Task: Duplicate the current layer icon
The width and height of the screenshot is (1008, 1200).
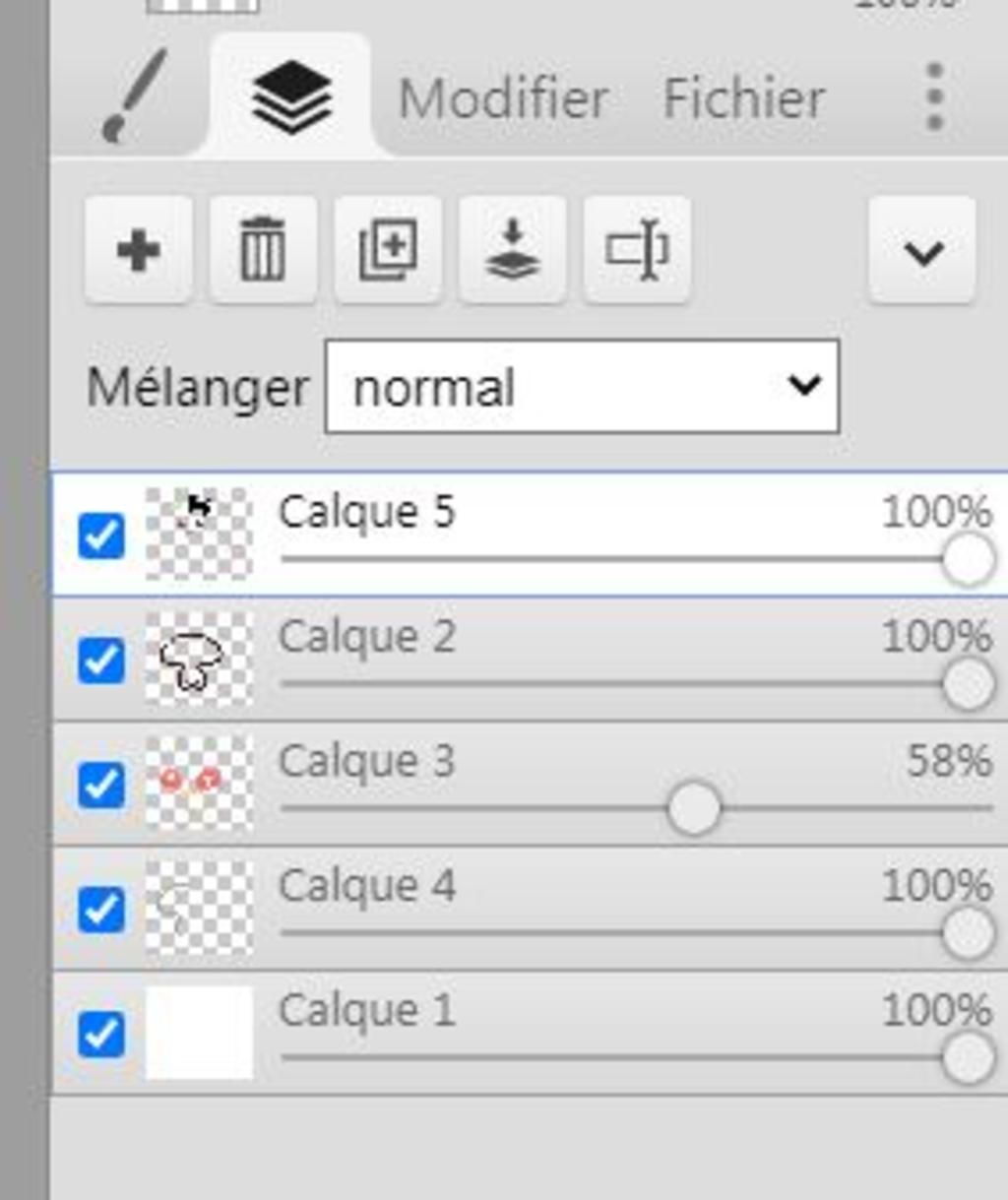Action: [388, 250]
